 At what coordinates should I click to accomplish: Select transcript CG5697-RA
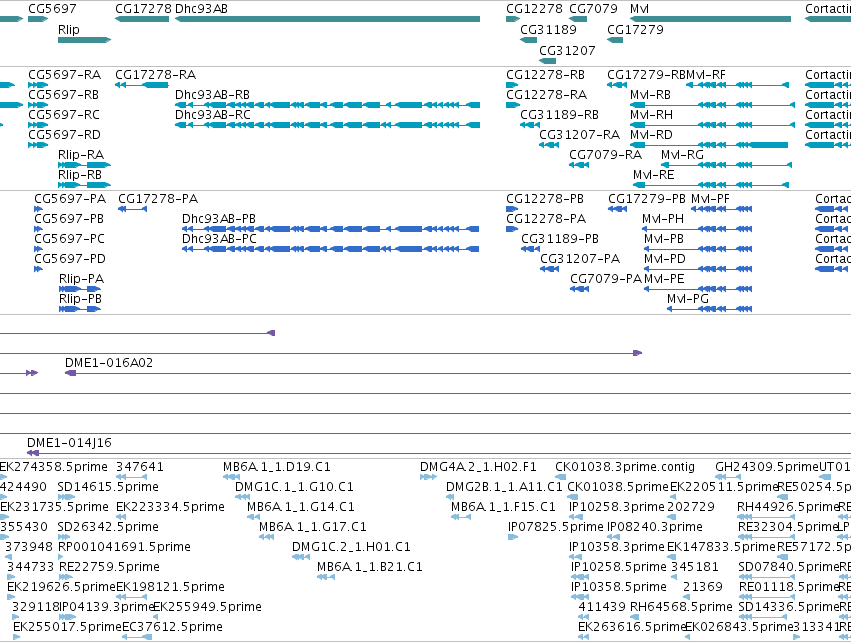[38, 85]
